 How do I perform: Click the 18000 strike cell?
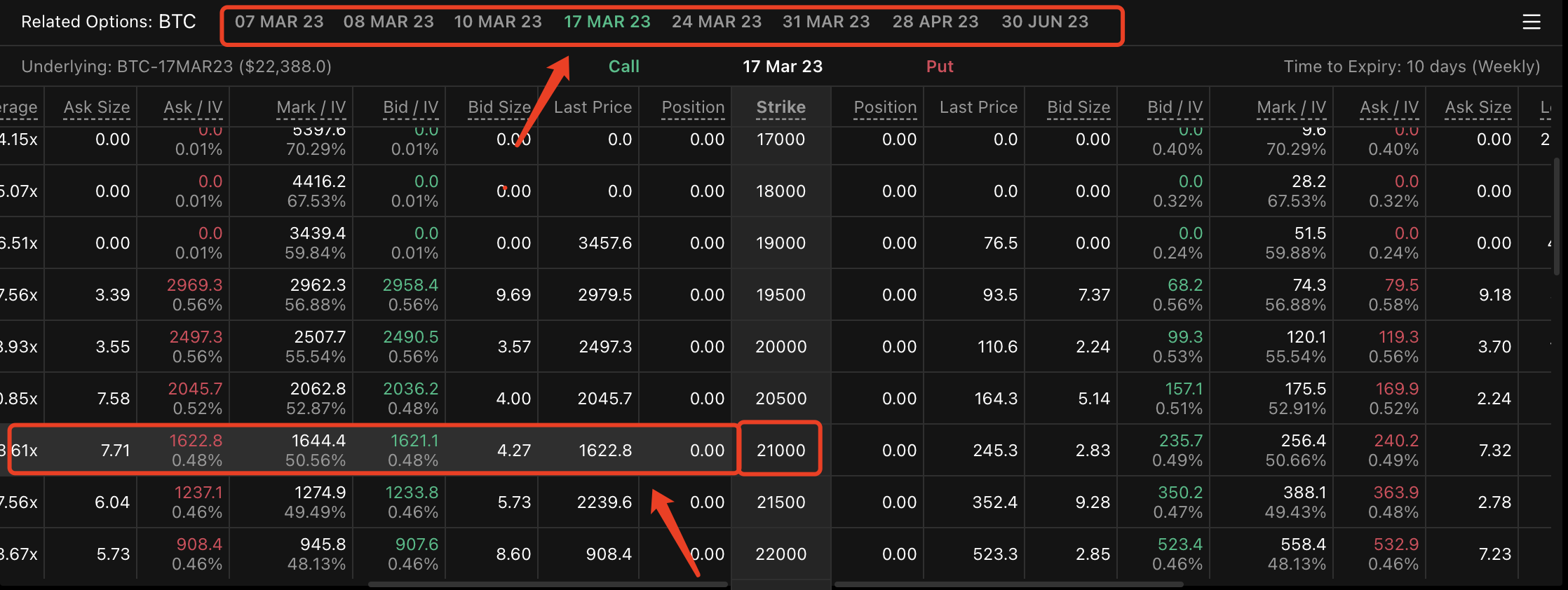point(780,191)
